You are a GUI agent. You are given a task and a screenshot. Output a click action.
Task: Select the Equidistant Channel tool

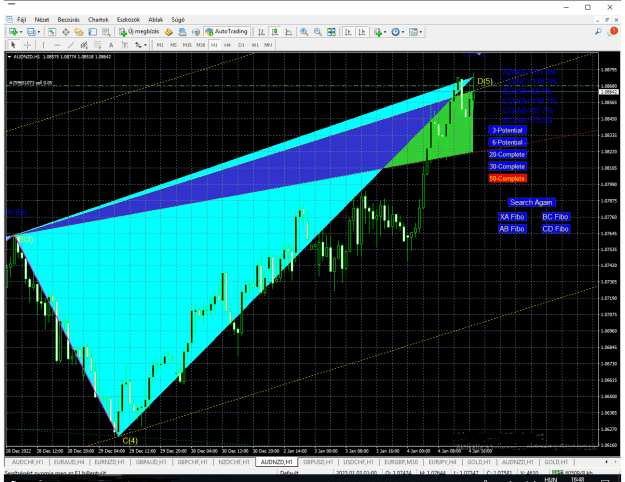point(84,45)
